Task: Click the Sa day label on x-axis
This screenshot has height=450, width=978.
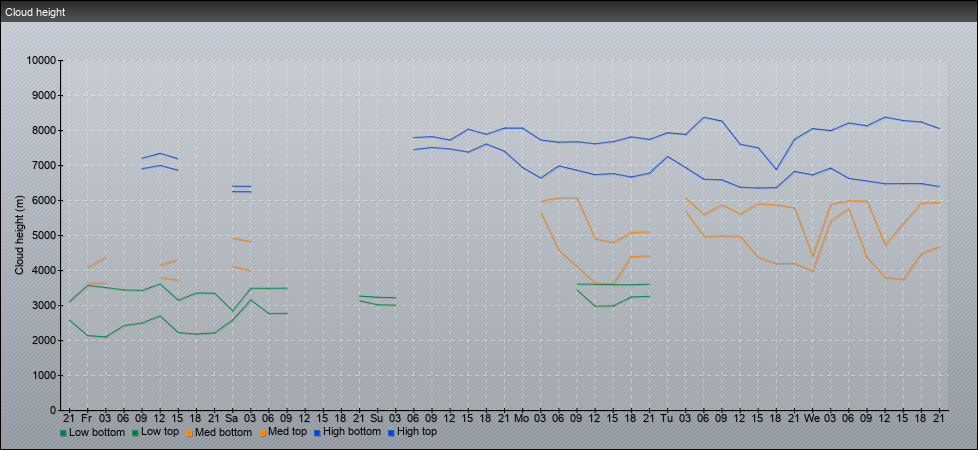Action: (232, 418)
